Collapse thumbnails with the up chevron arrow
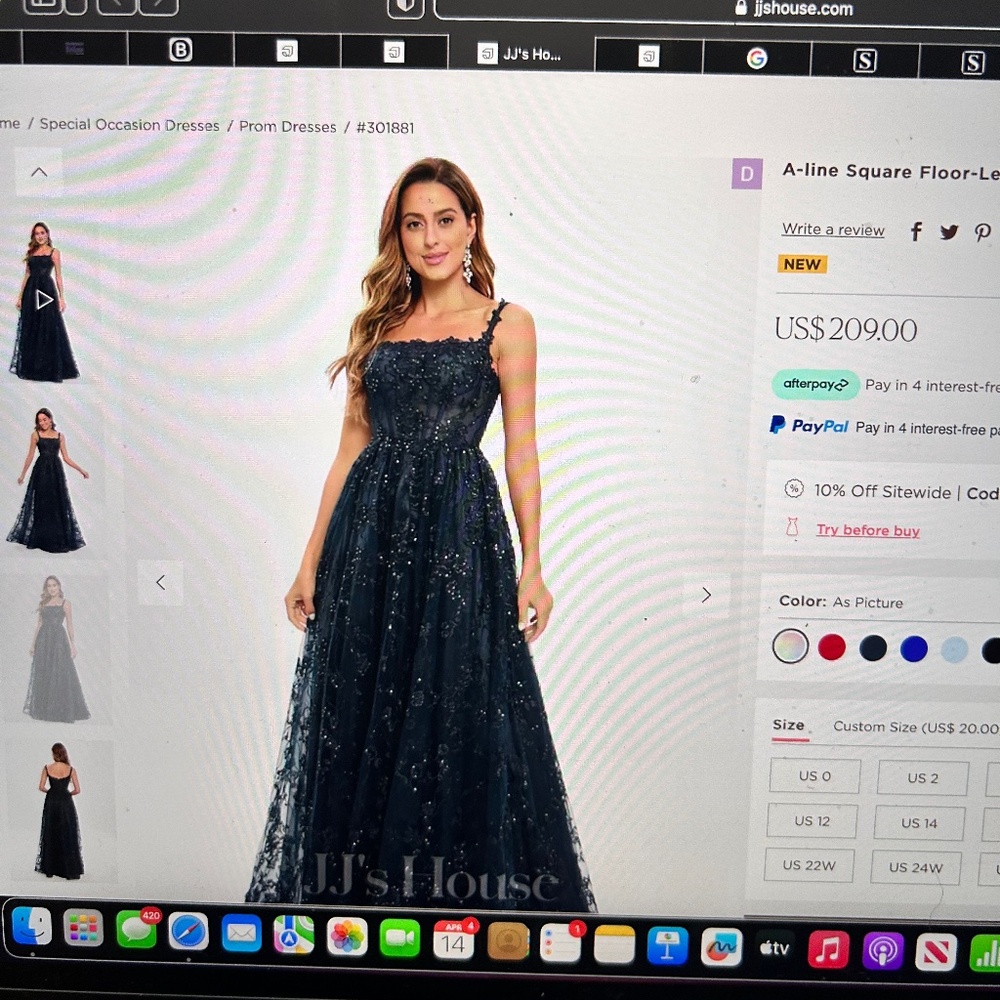Image resolution: width=1000 pixels, height=1000 pixels. click(38, 170)
